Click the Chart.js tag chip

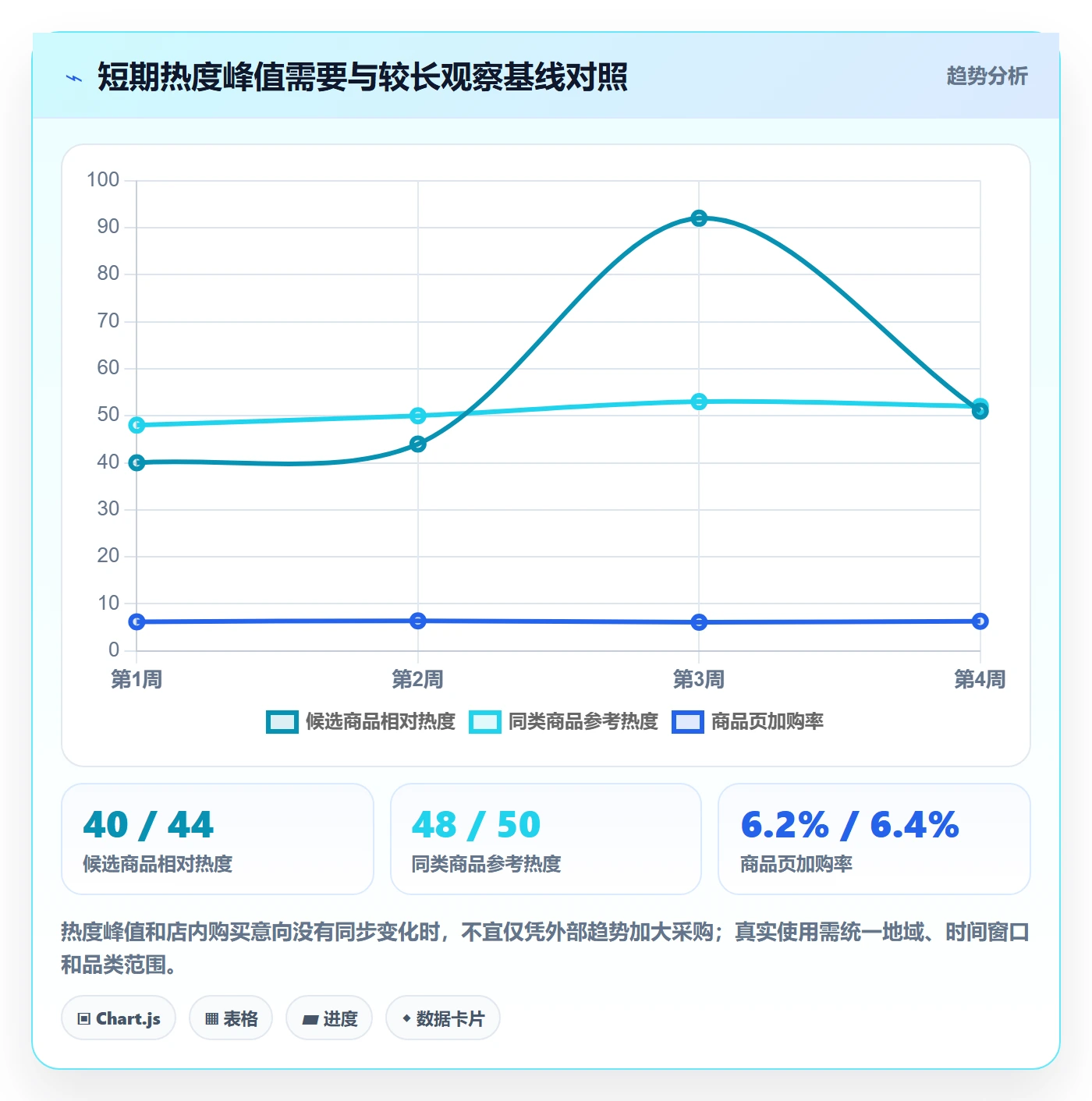(x=119, y=1018)
